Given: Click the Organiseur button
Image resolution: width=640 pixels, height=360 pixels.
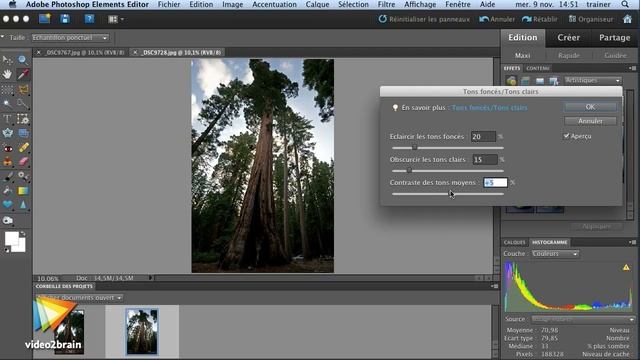Looking at the screenshot, I should coord(591,19).
